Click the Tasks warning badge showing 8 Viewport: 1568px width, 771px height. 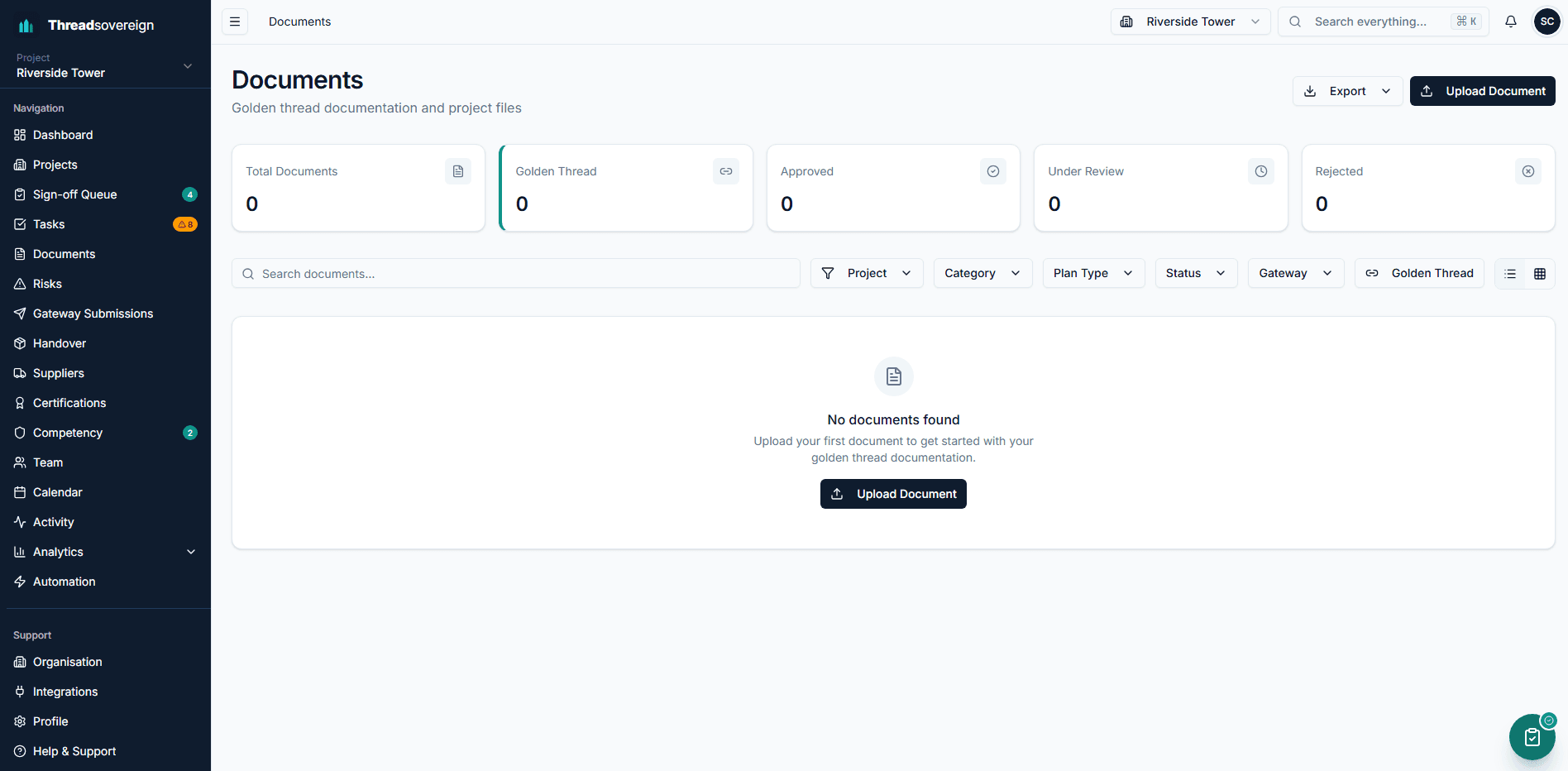click(x=185, y=224)
